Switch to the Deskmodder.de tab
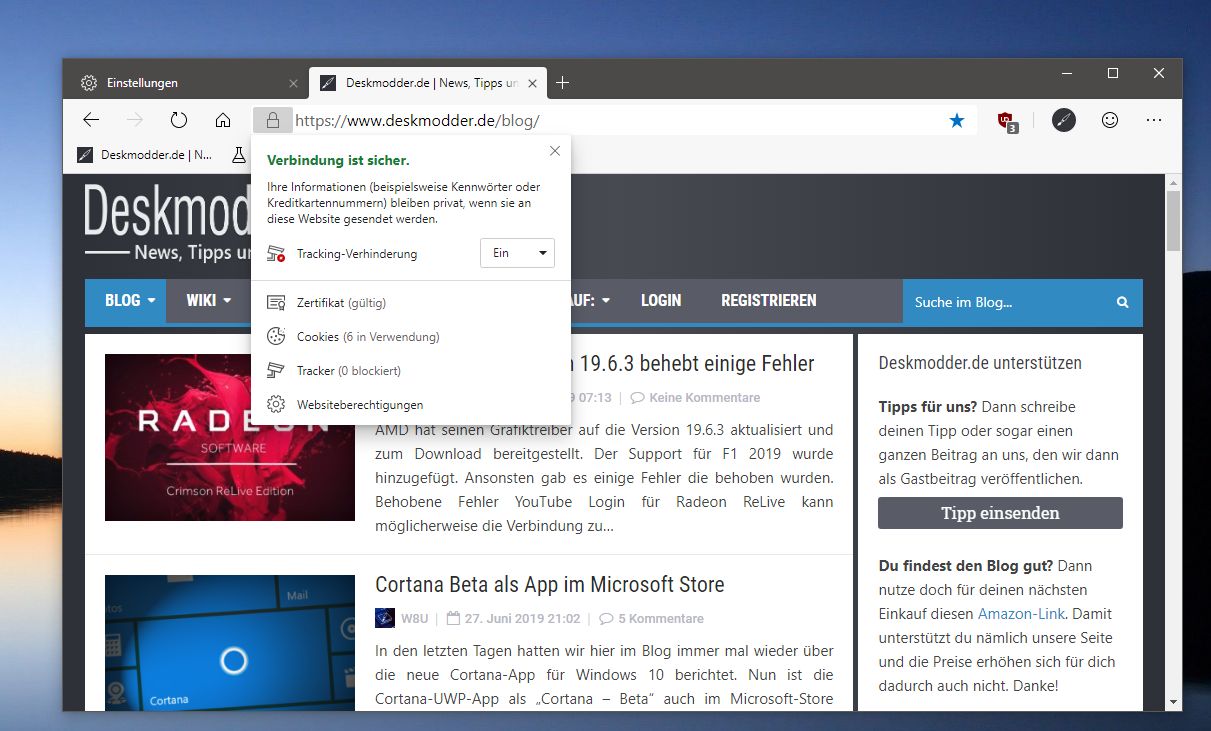 [428, 83]
